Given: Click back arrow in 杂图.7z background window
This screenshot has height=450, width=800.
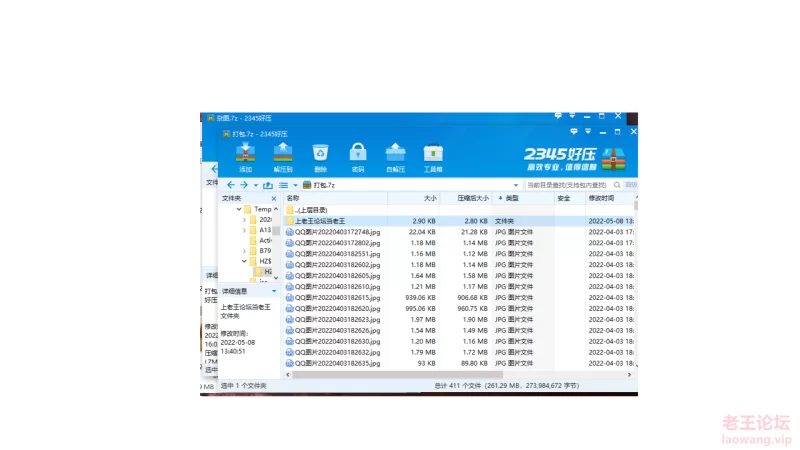Looking at the screenshot, I should click(214, 168).
